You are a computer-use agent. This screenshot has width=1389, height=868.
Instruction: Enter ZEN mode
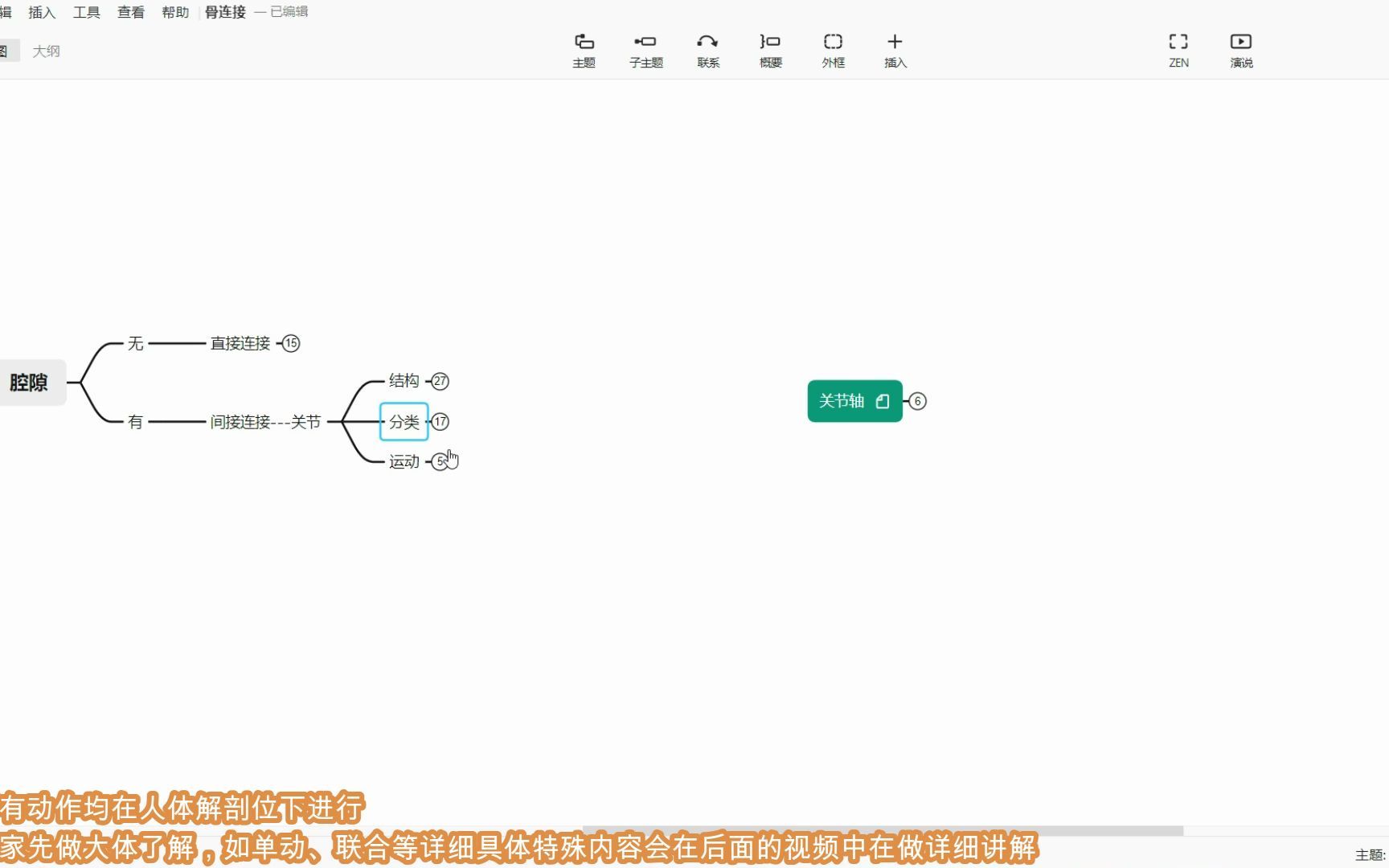coord(1178,50)
